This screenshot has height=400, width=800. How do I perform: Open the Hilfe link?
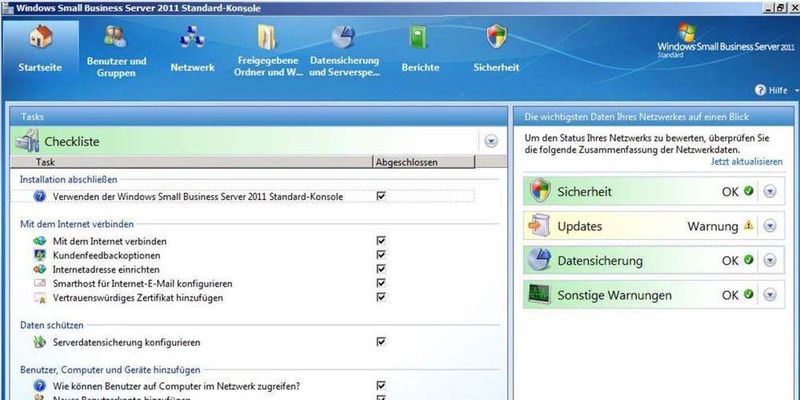coord(778,91)
